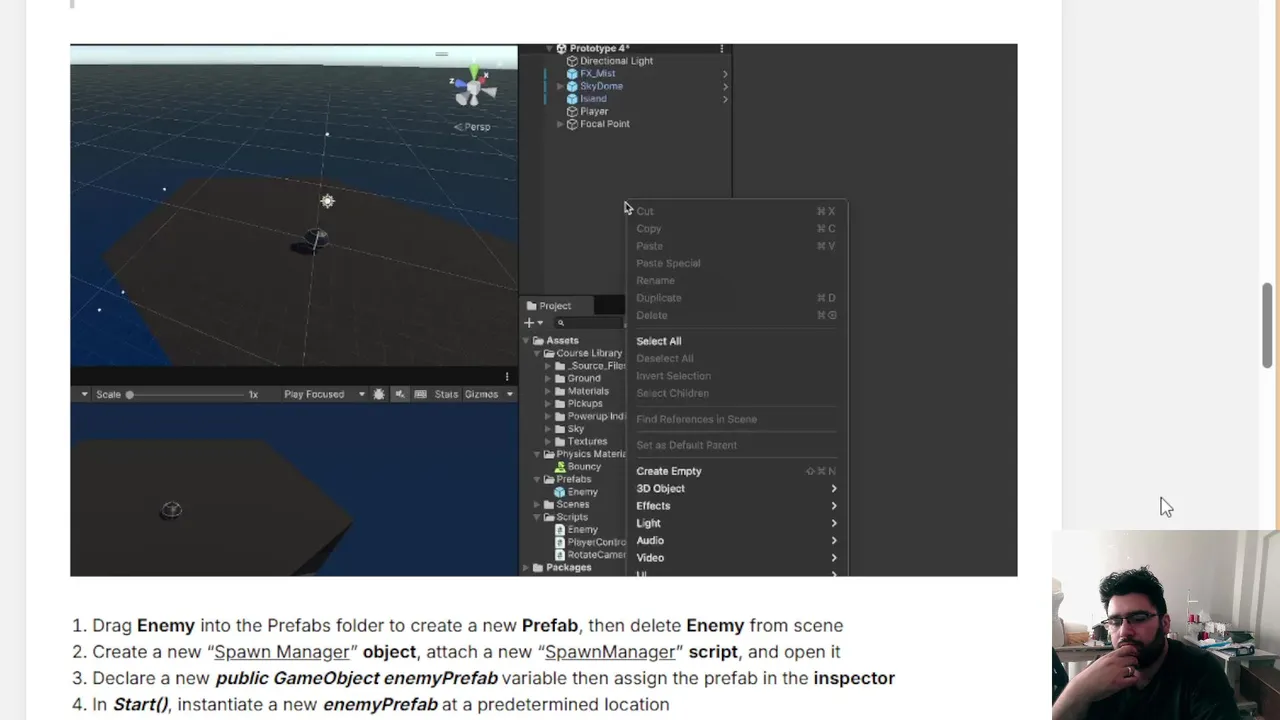This screenshot has height=720, width=1280.
Task: Click the Enemy prefab icon in Prefabs folder
Action: pos(560,492)
